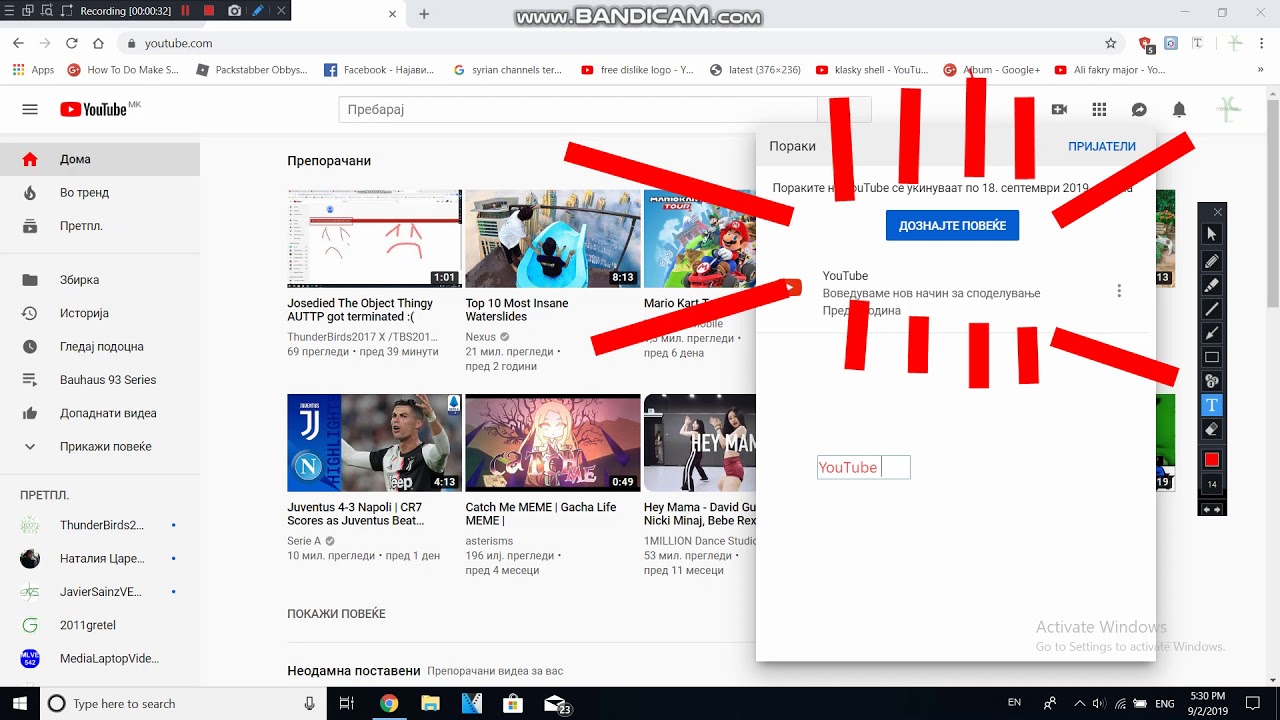
Task: Open the Apps bookmarks shortcut
Action: (33, 70)
